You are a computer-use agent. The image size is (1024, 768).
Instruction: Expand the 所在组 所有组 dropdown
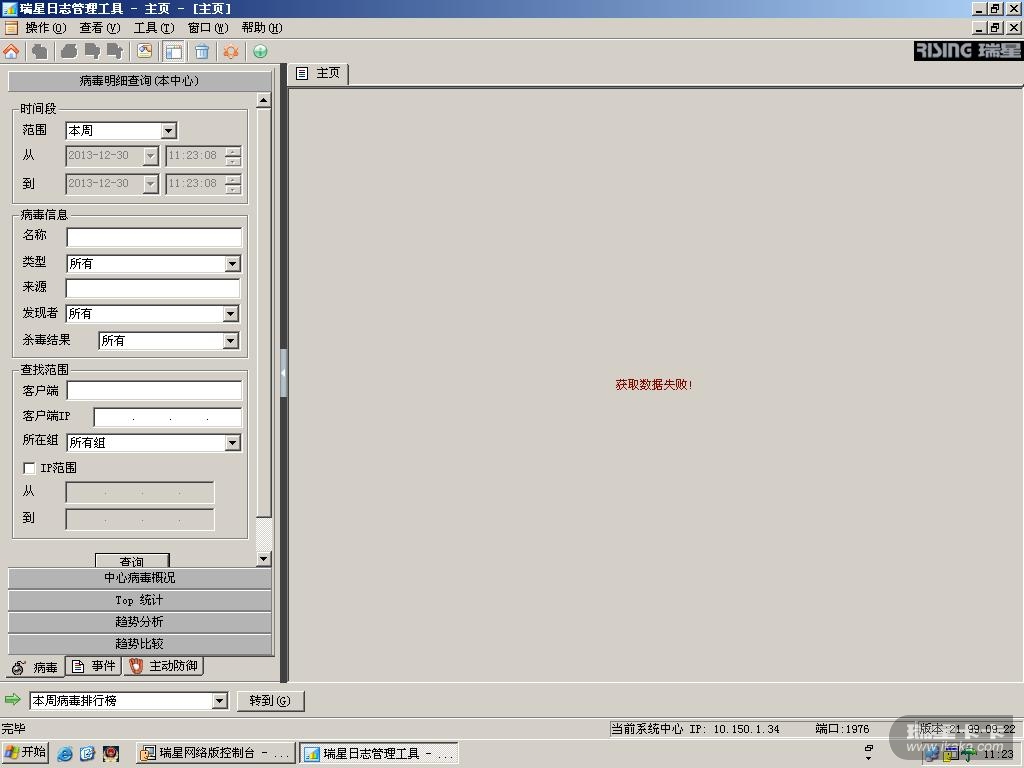click(x=232, y=443)
